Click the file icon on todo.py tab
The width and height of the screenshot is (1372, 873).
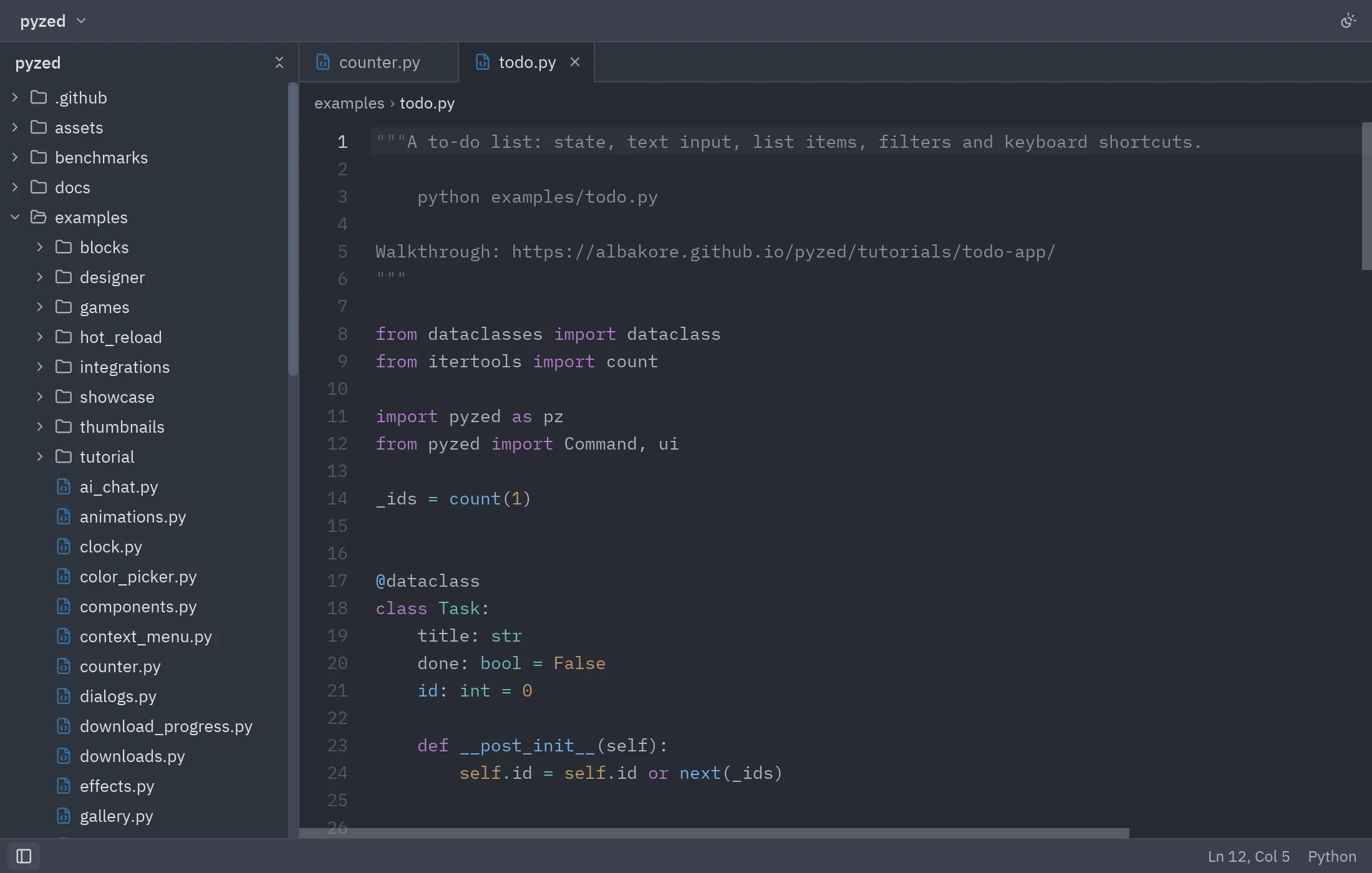[x=483, y=62]
